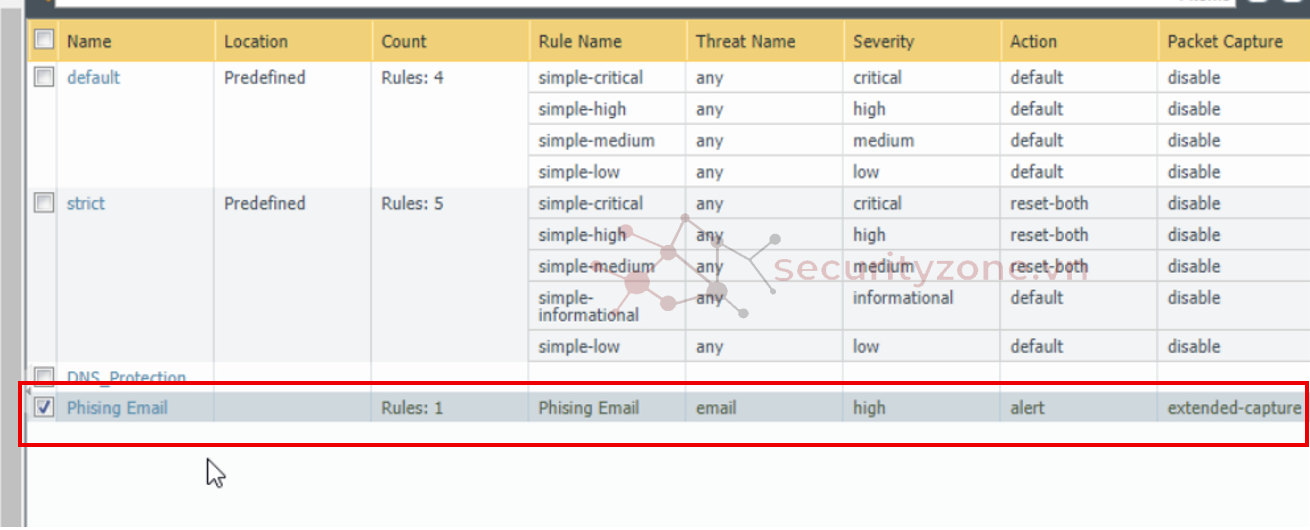Click the Count column header
Viewport: 1310px width, 530px height.
point(404,41)
